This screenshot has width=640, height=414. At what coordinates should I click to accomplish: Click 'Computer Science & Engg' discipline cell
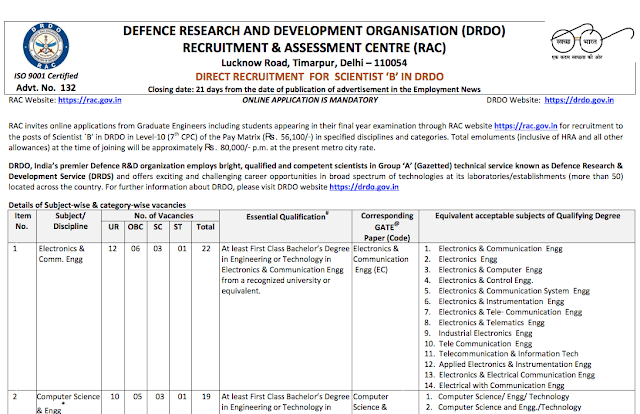[x=68, y=403]
